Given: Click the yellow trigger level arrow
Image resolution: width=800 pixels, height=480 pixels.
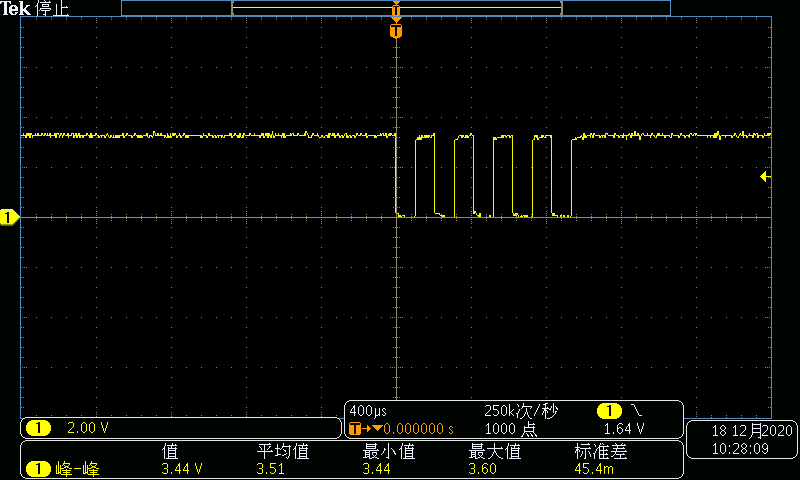Looking at the screenshot, I should tap(765, 176).
